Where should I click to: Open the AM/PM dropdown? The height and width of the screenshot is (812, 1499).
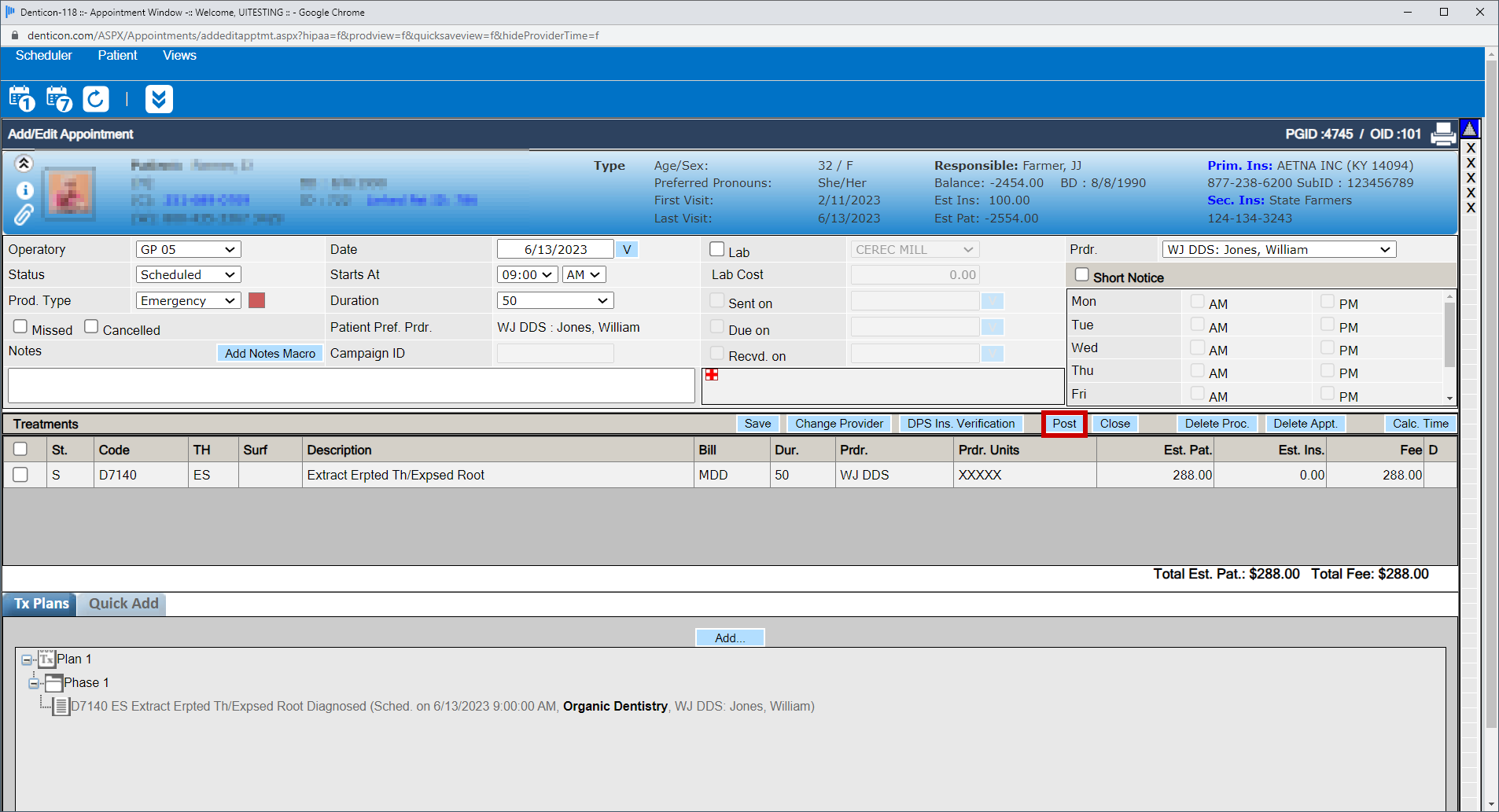(x=584, y=274)
